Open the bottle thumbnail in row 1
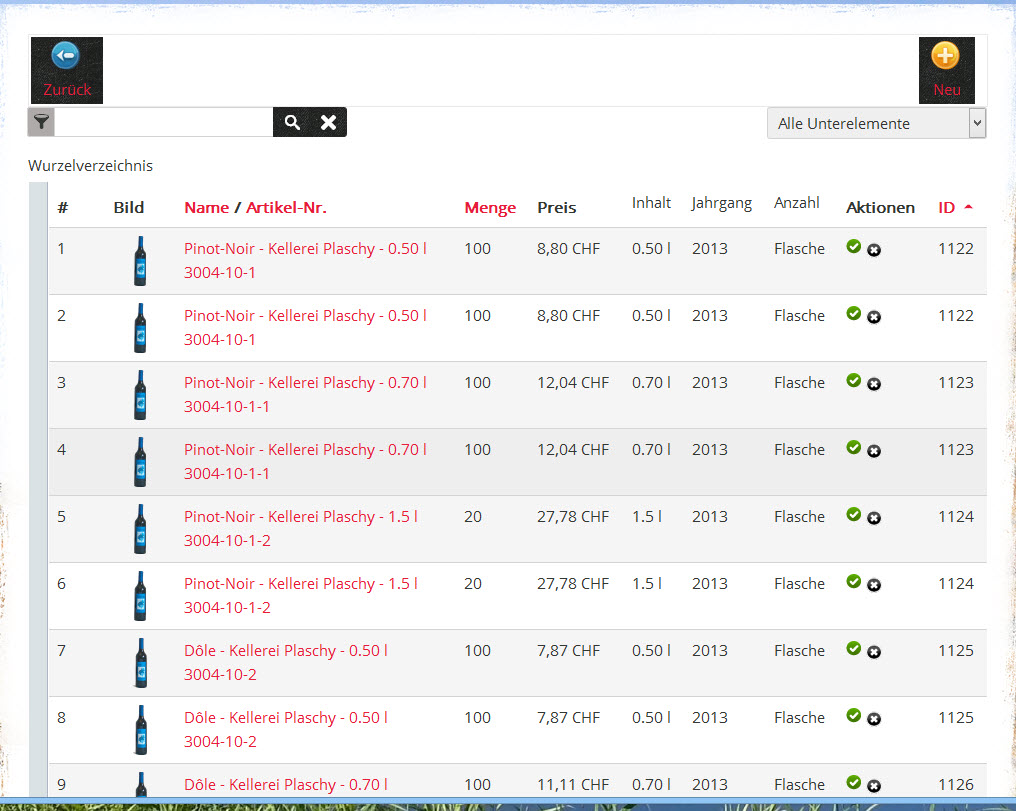 [x=140, y=261]
